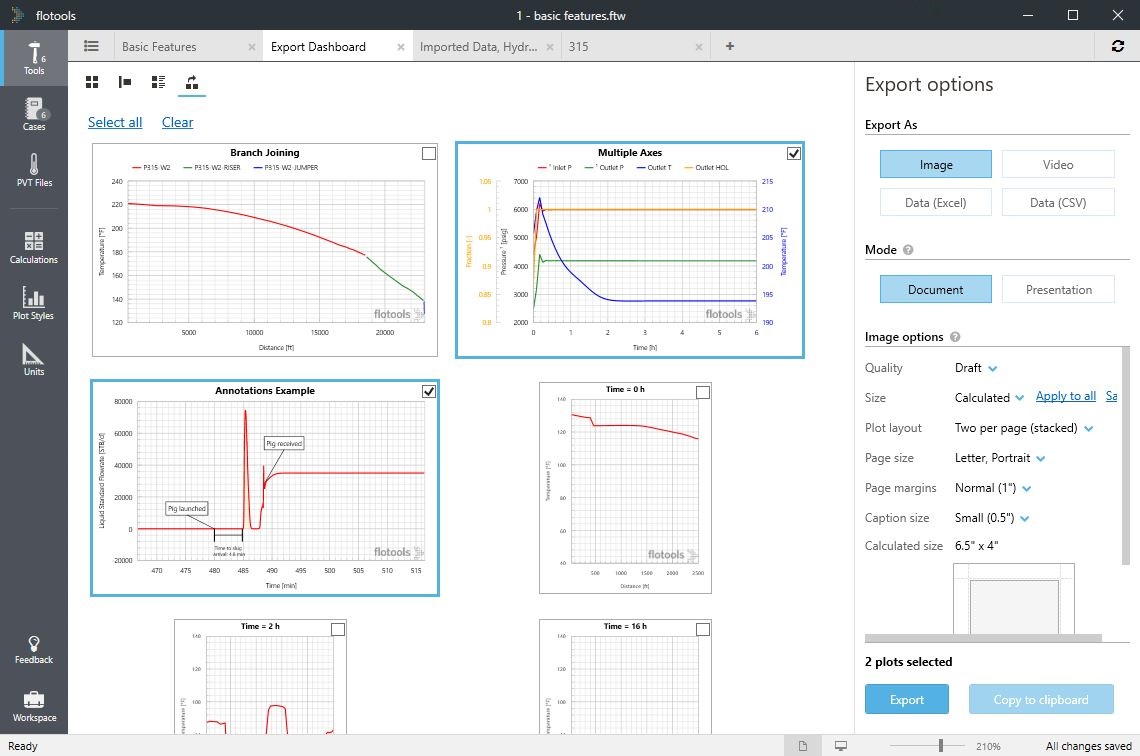This screenshot has width=1140, height=756.
Task: Click the refresh icon at top right
Action: point(1118,46)
